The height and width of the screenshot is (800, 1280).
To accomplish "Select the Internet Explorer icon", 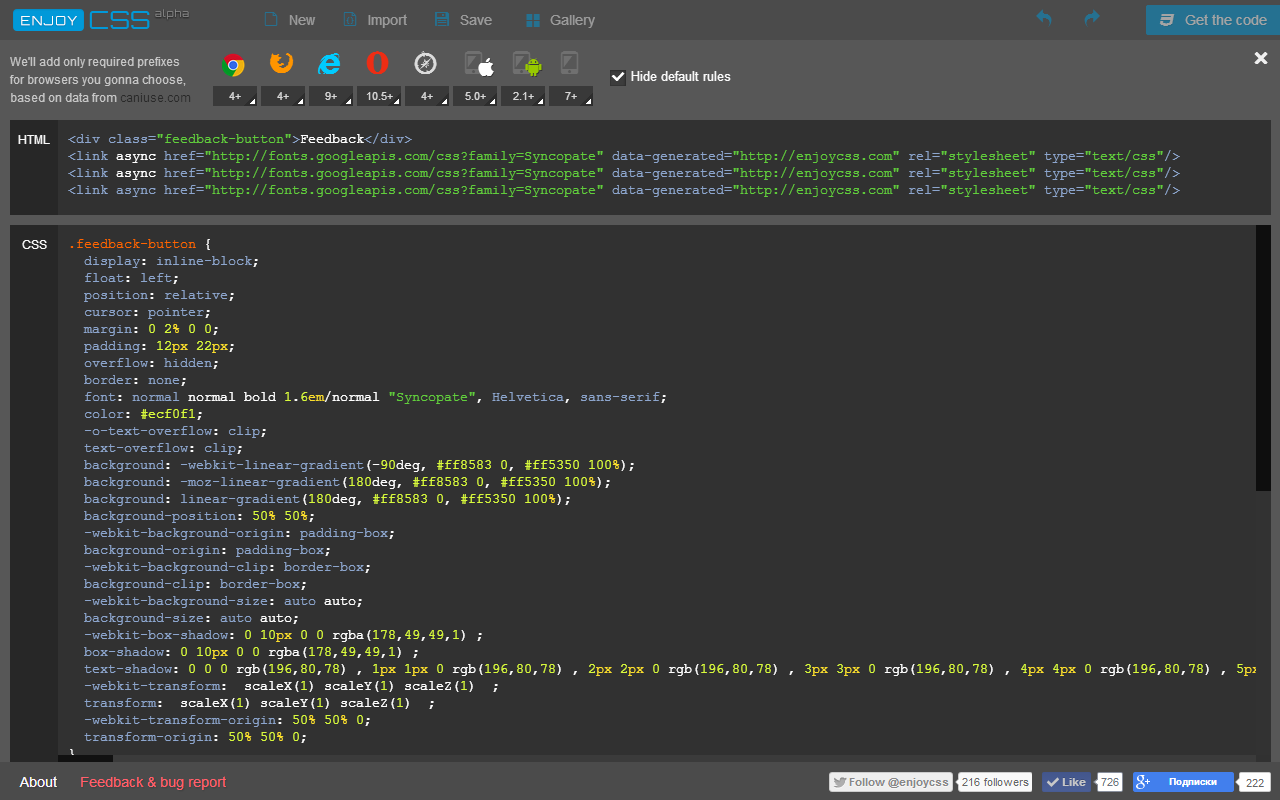I will coord(329,64).
